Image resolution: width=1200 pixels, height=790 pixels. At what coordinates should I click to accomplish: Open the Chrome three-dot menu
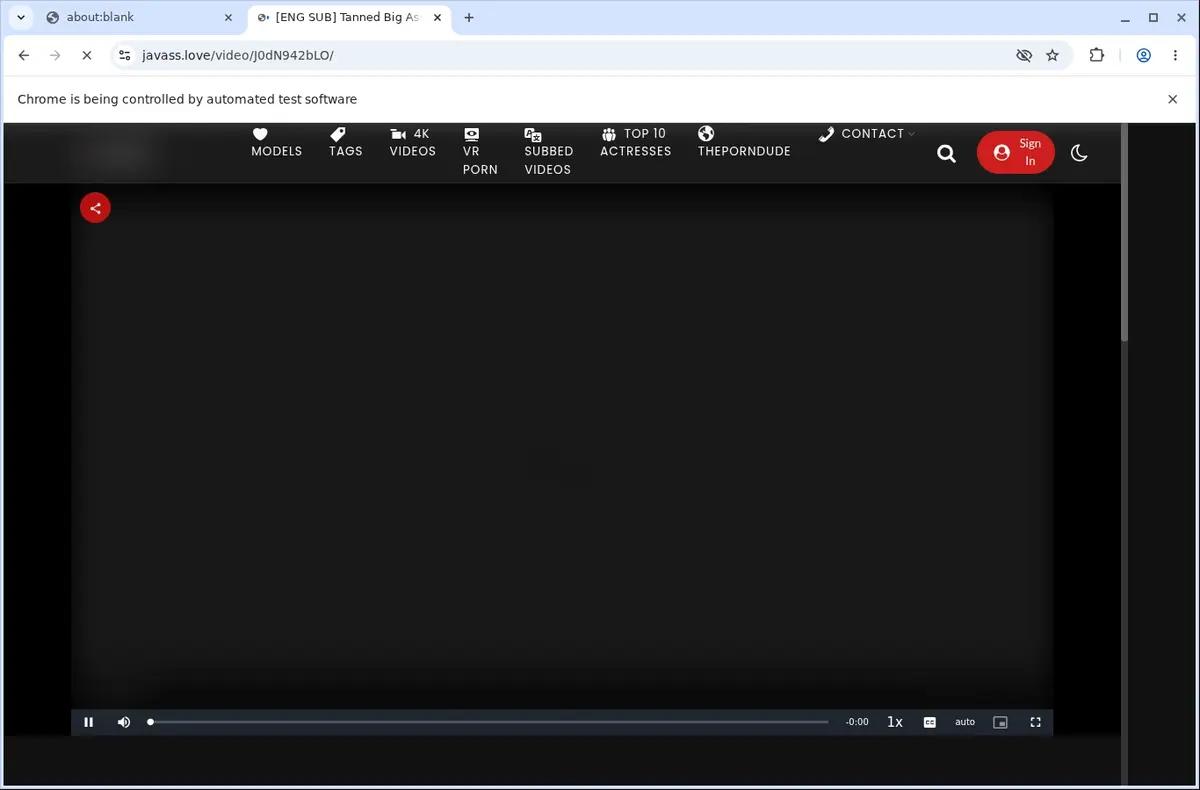[x=1175, y=55]
